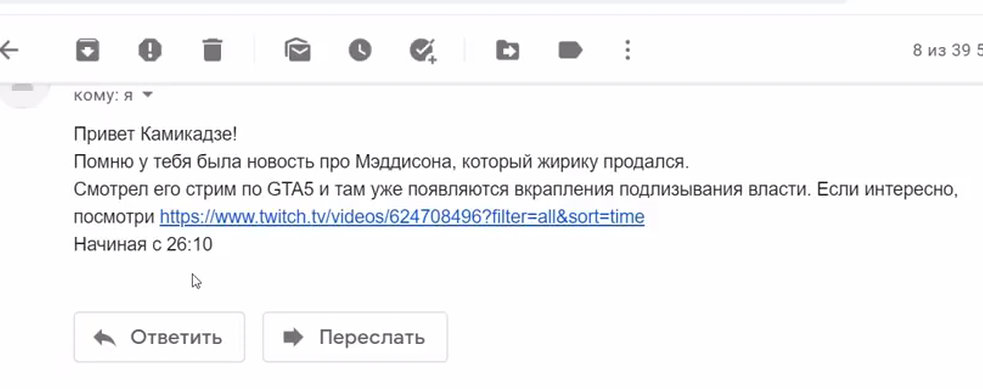Click the text Начиная с 26:10
The image size is (983, 389).
click(143, 244)
